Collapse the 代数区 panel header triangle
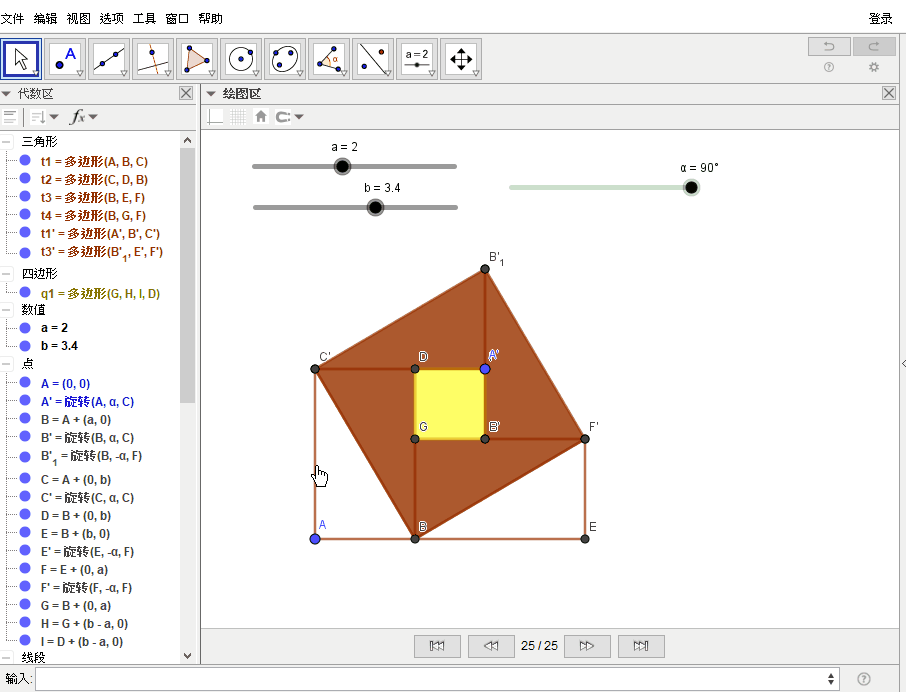 [x=6, y=94]
